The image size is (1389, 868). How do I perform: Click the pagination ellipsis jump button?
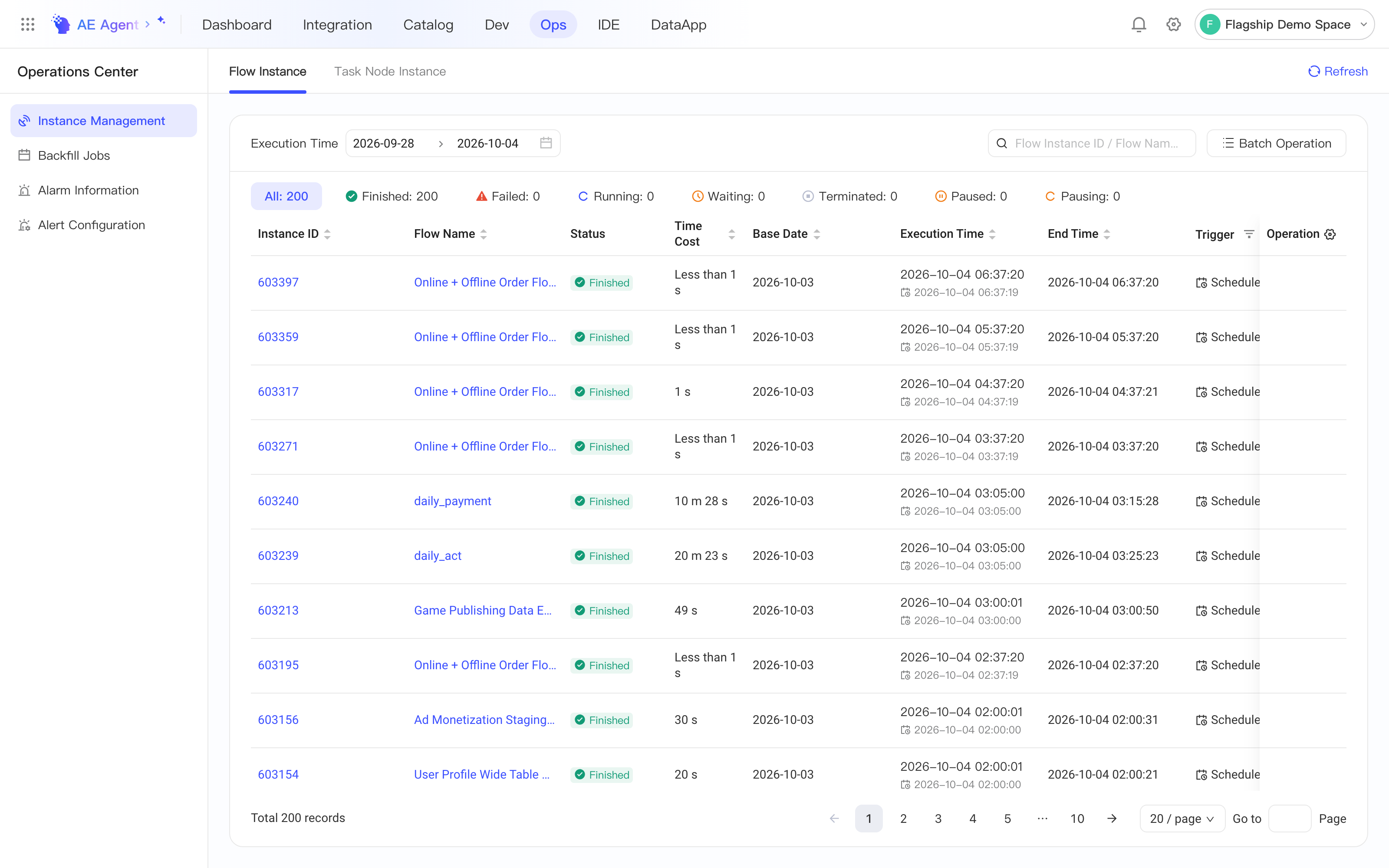point(1042,818)
